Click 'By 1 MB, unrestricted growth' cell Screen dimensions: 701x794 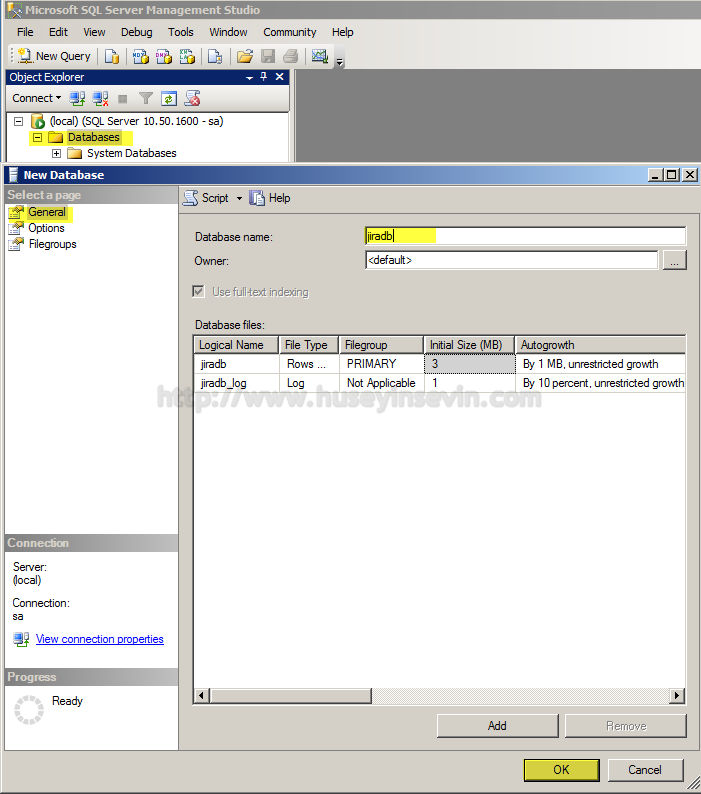601,364
